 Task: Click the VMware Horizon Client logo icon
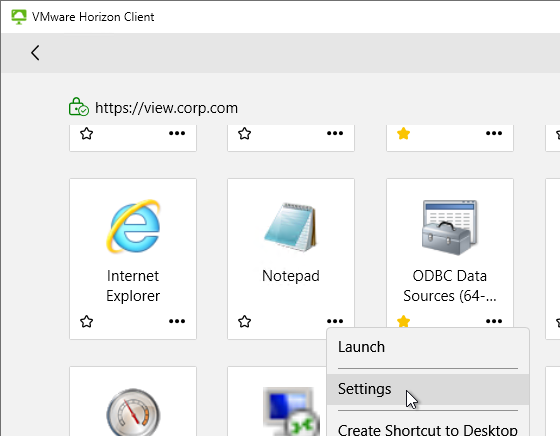19,17
